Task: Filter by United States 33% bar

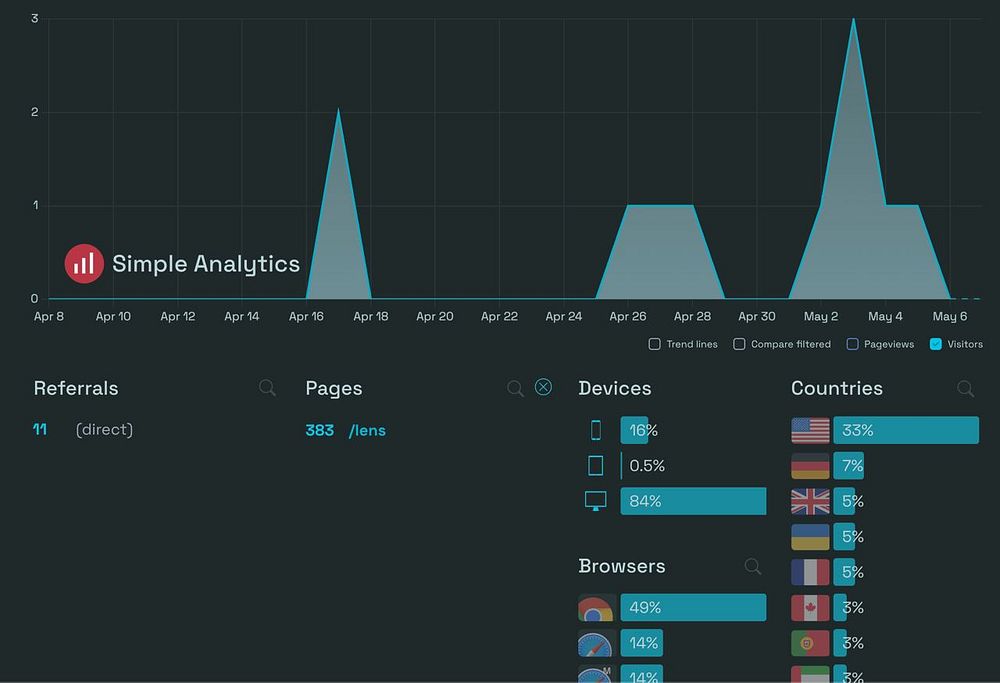Action: pyautogui.click(x=906, y=430)
